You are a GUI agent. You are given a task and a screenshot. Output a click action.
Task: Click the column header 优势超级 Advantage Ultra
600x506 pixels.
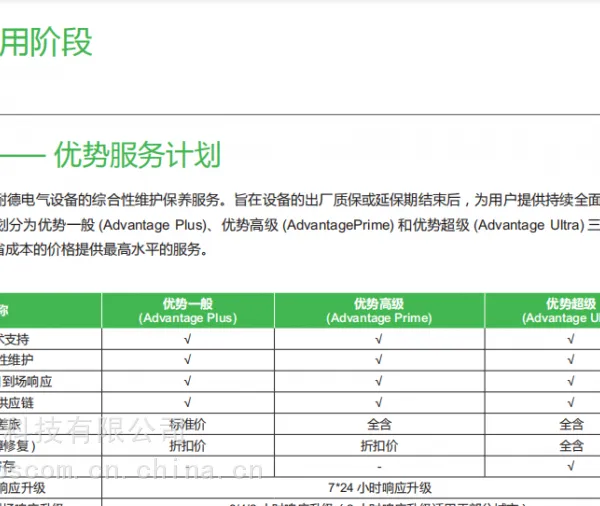point(543,310)
